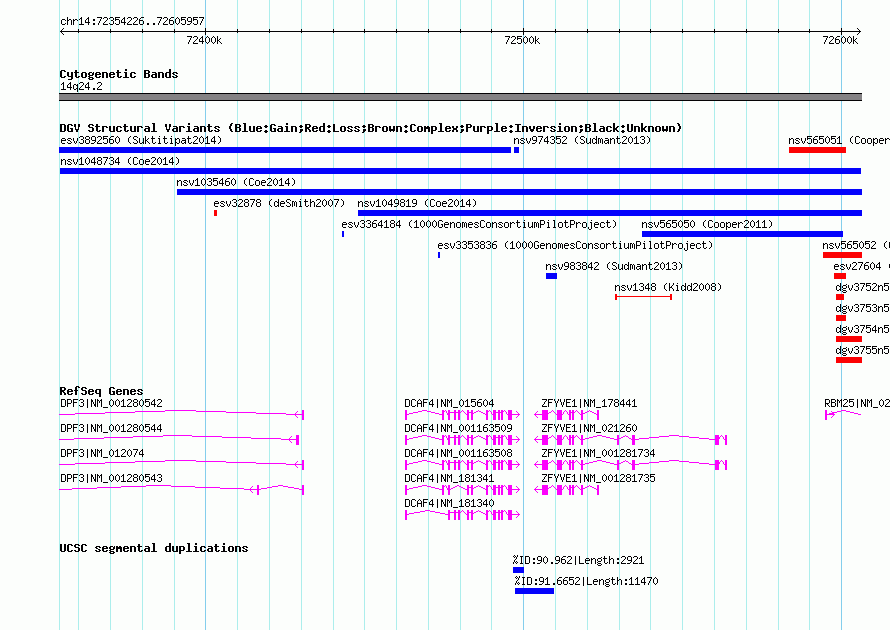Select the dgv3753n5 variant label
This screenshot has height=630, width=890.
pos(862,308)
